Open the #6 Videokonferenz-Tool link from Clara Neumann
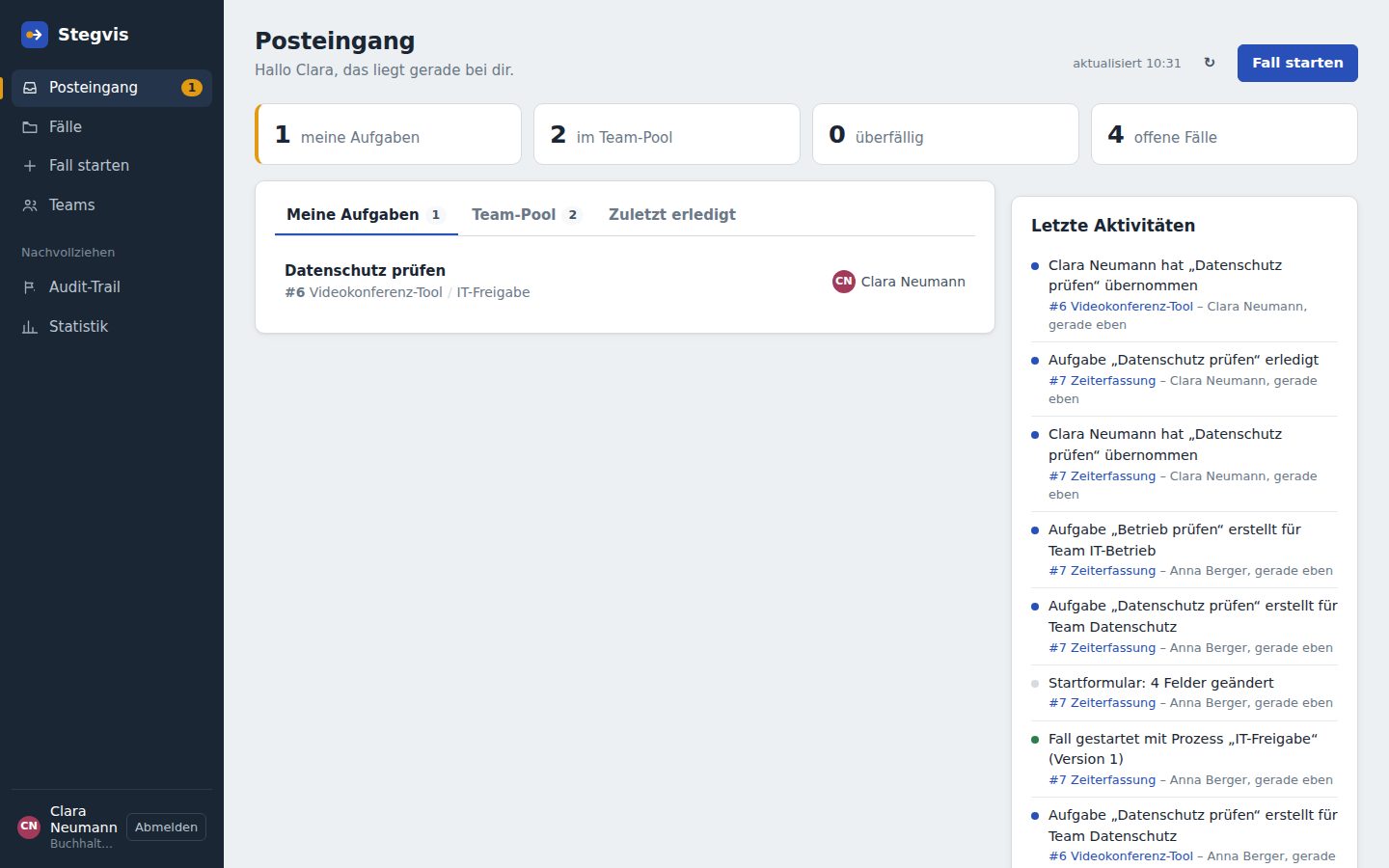Screen dimensions: 1389x868 [1121, 307]
